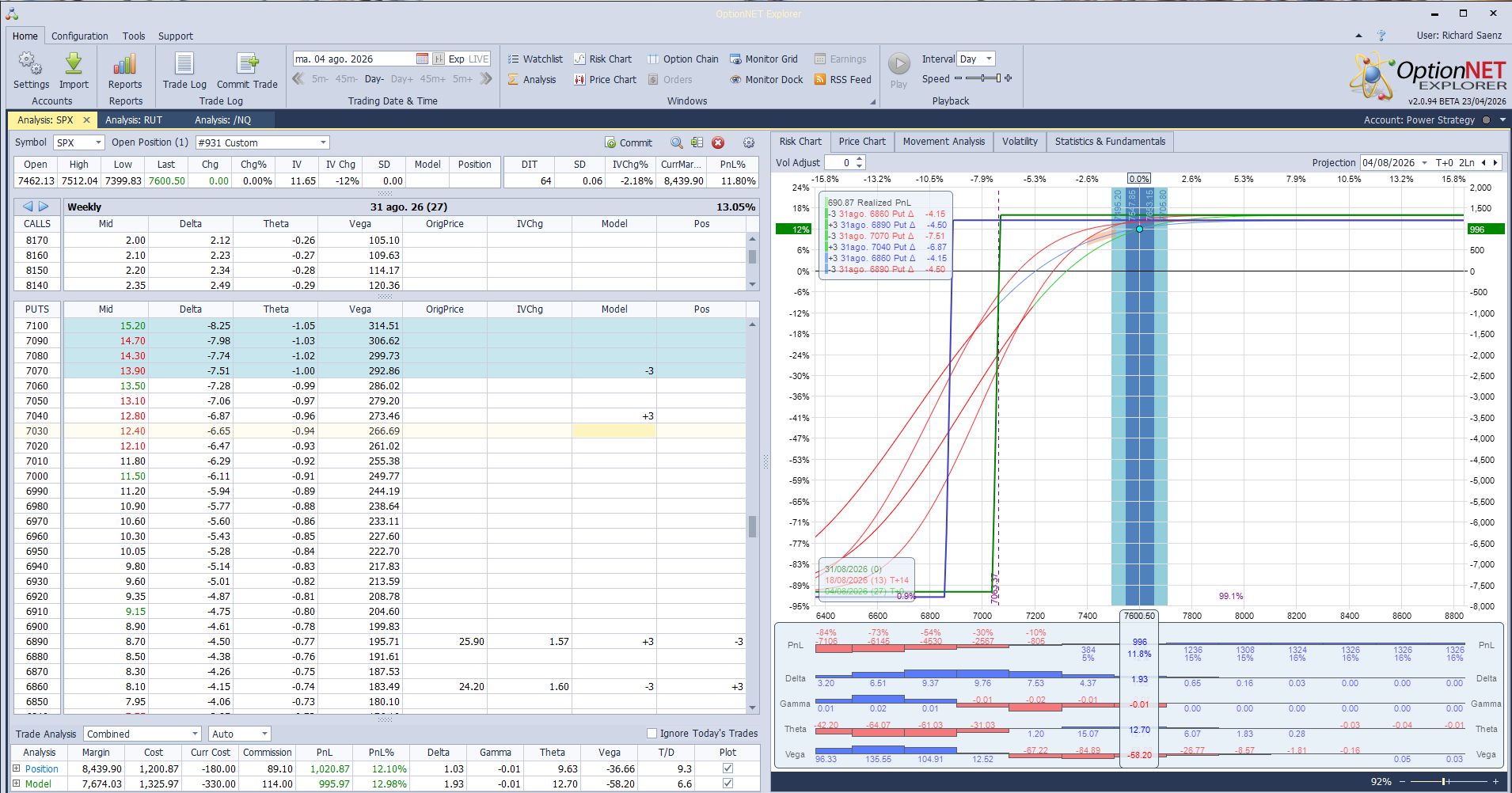Image resolution: width=1512 pixels, height=793 pixels.
Task: Toggle Plot checkbox for Position row
Action: 728,768
